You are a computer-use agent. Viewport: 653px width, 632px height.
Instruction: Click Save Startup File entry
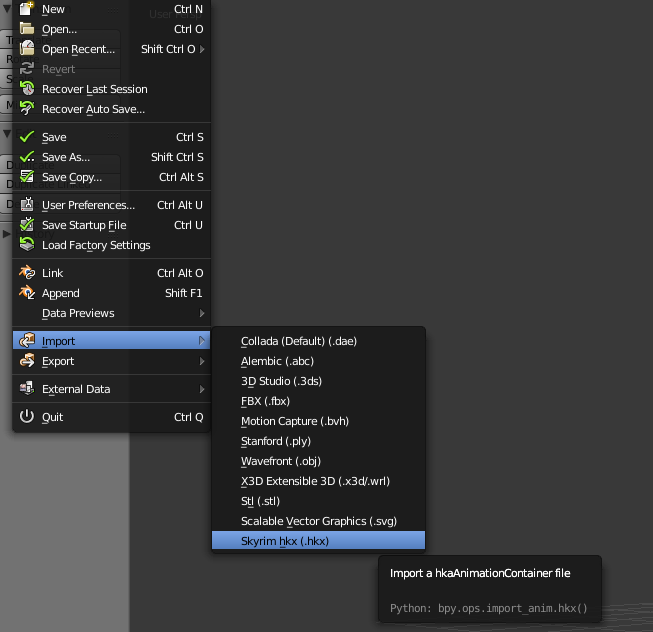coord(112,225)
